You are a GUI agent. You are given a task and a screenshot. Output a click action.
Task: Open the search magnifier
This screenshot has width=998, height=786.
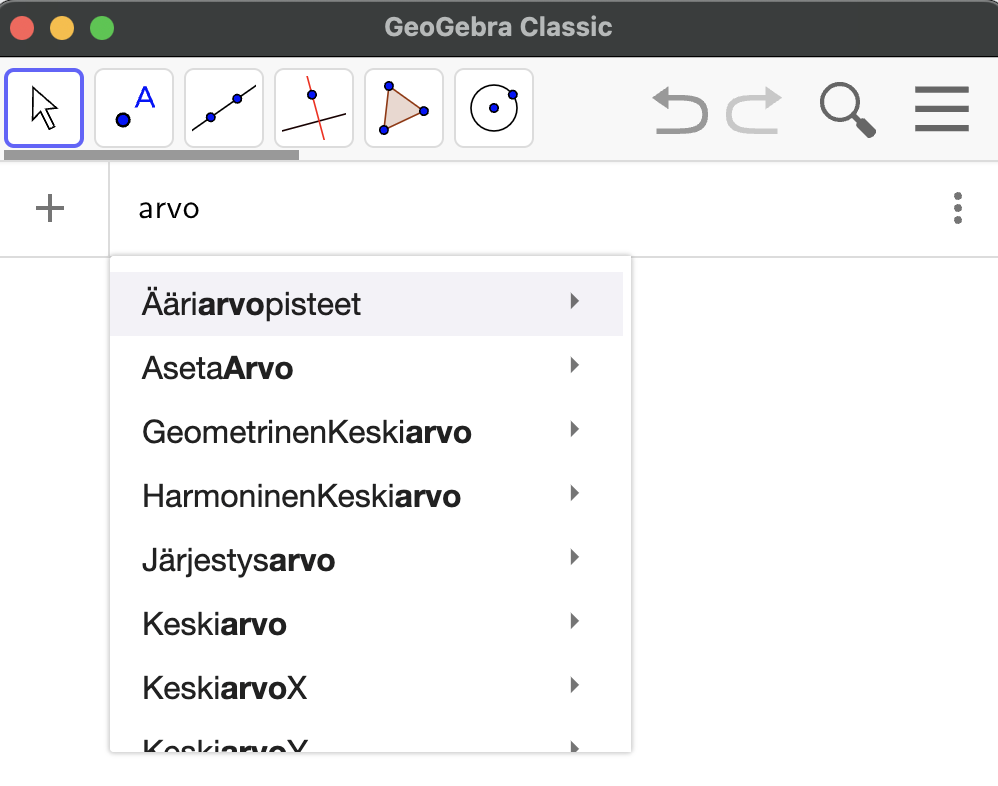[x=847, y=109]
